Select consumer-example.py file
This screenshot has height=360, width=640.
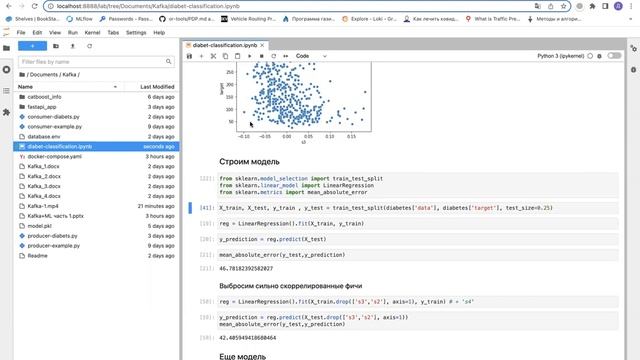coord(96,127)
